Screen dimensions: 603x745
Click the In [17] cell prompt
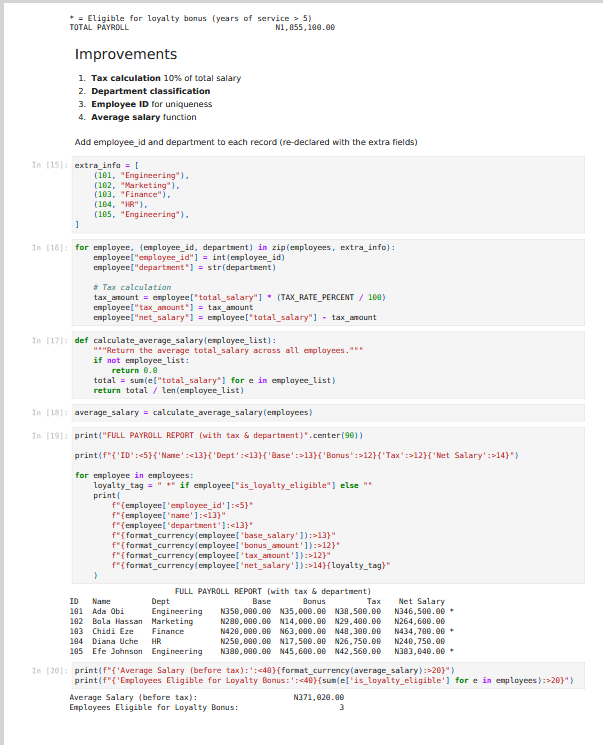50,341
